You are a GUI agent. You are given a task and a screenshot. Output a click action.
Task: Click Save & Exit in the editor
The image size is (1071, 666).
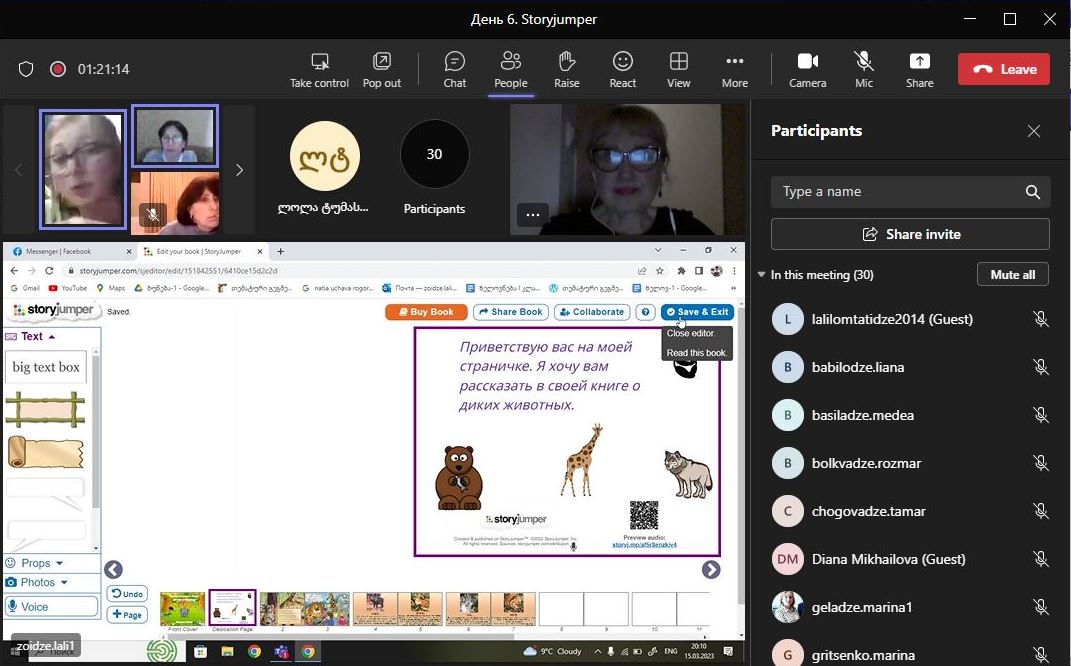coord(697,312)
